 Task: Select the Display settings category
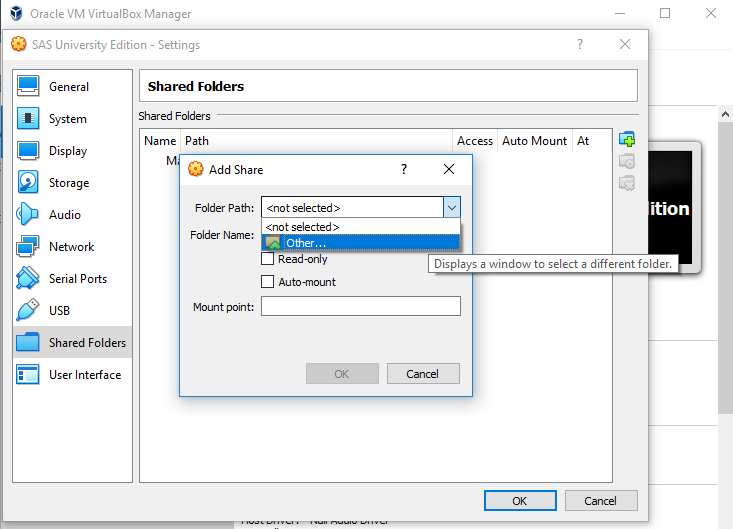(72, 151)
